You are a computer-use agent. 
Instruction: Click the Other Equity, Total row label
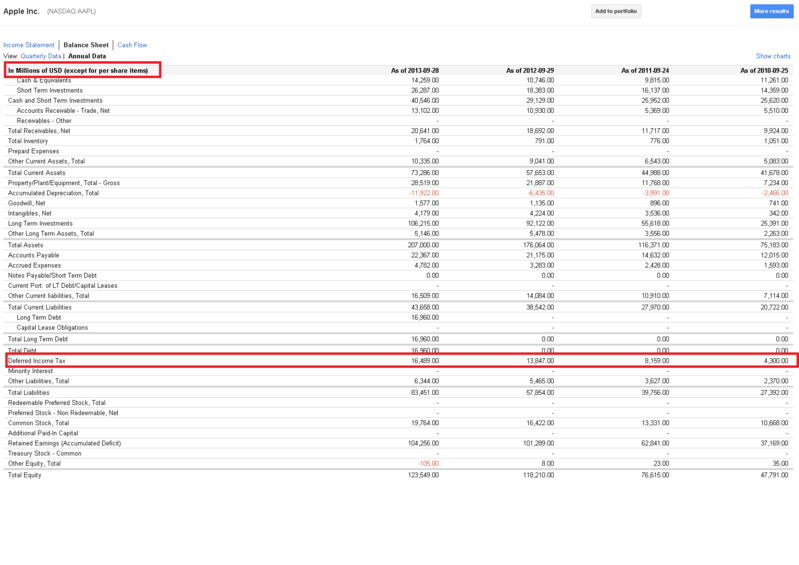pos(34,464)
